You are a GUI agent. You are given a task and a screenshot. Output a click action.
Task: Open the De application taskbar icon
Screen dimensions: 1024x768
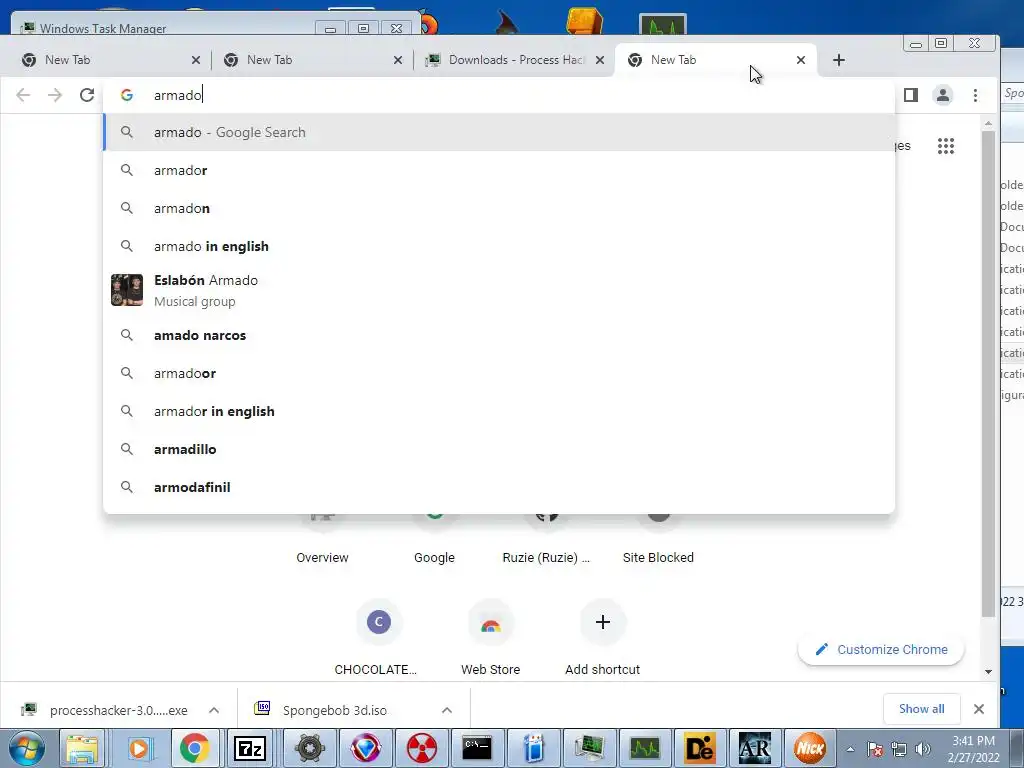pyautogui.click(x=699, y=748)
